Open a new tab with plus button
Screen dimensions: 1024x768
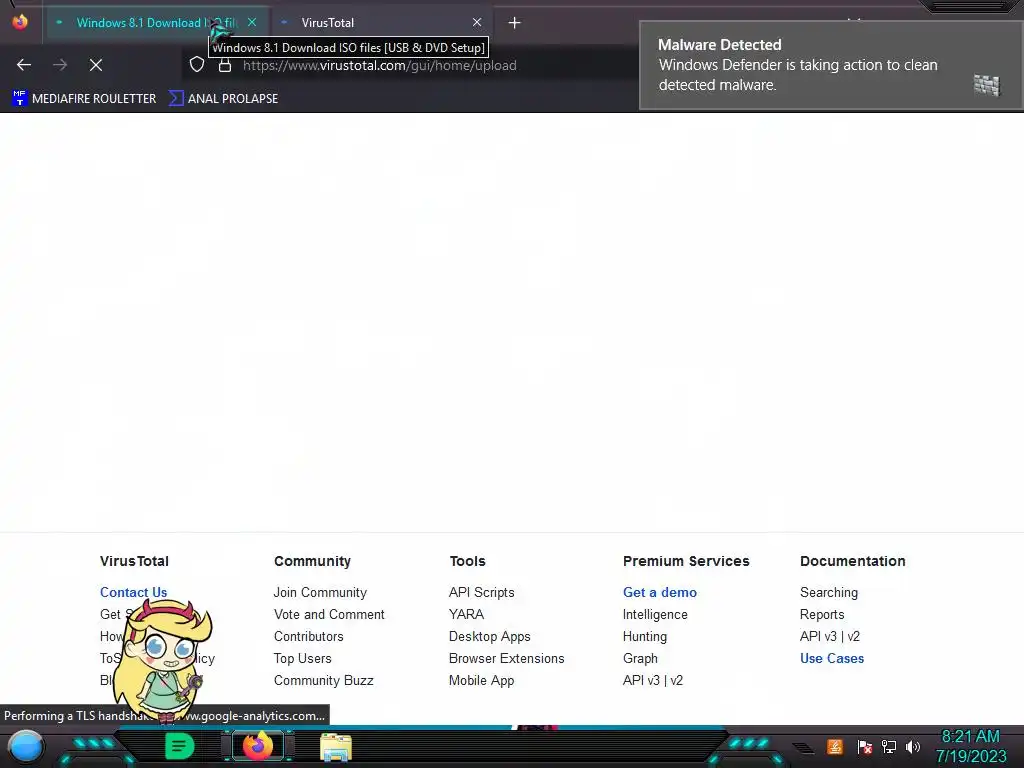click(x=515, y=23)
